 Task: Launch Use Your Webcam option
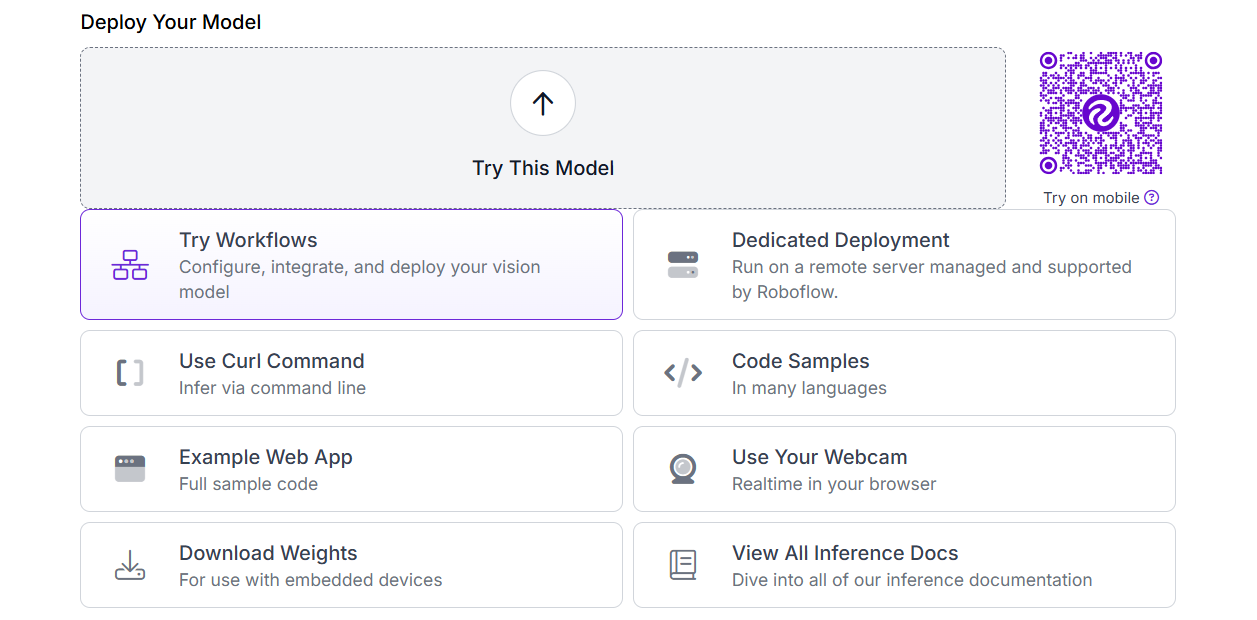point(819,457)
